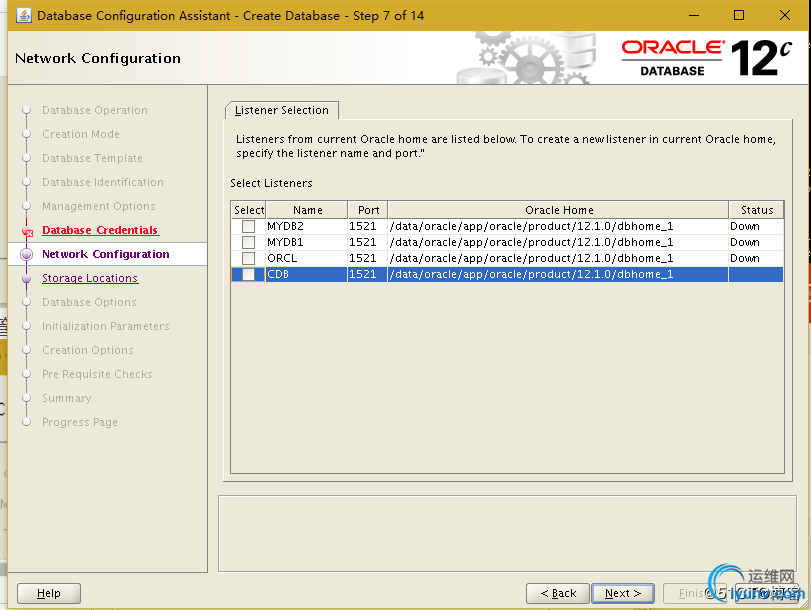Screen dimensions: 811x610
Task: Click the Oracle Home column header
Action: tap(558, 210)
